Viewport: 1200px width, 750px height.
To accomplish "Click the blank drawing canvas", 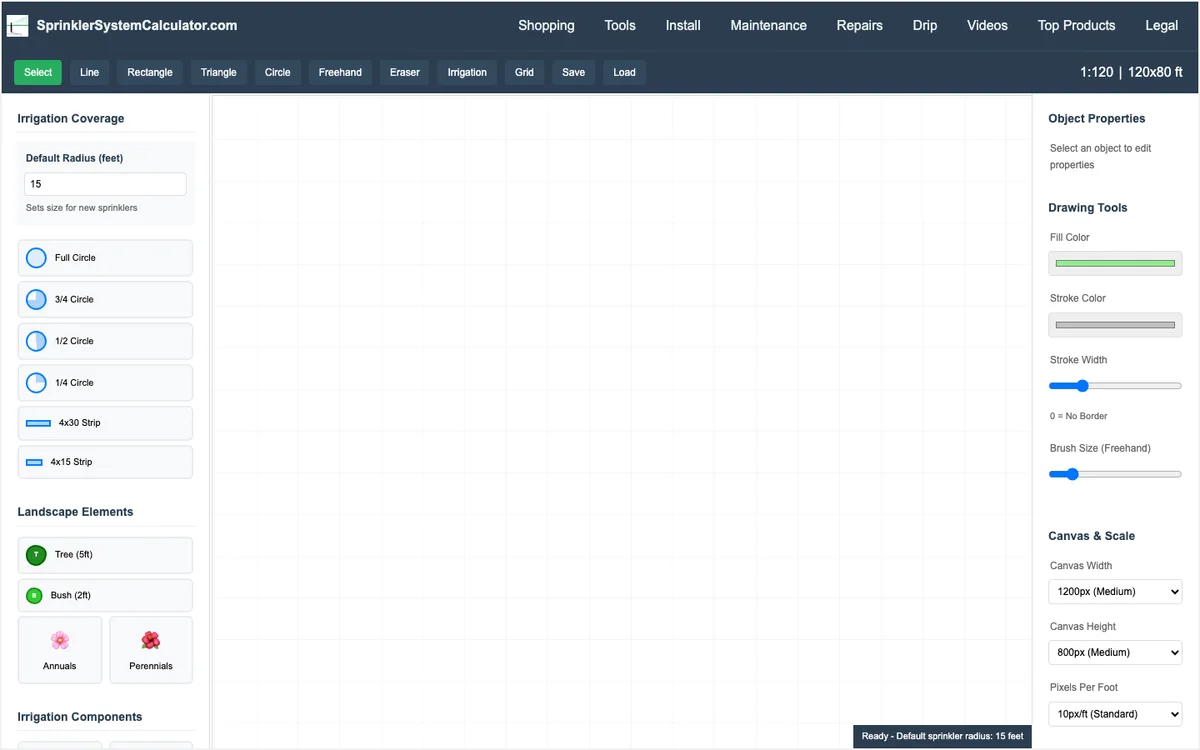I will coord(621,420).
